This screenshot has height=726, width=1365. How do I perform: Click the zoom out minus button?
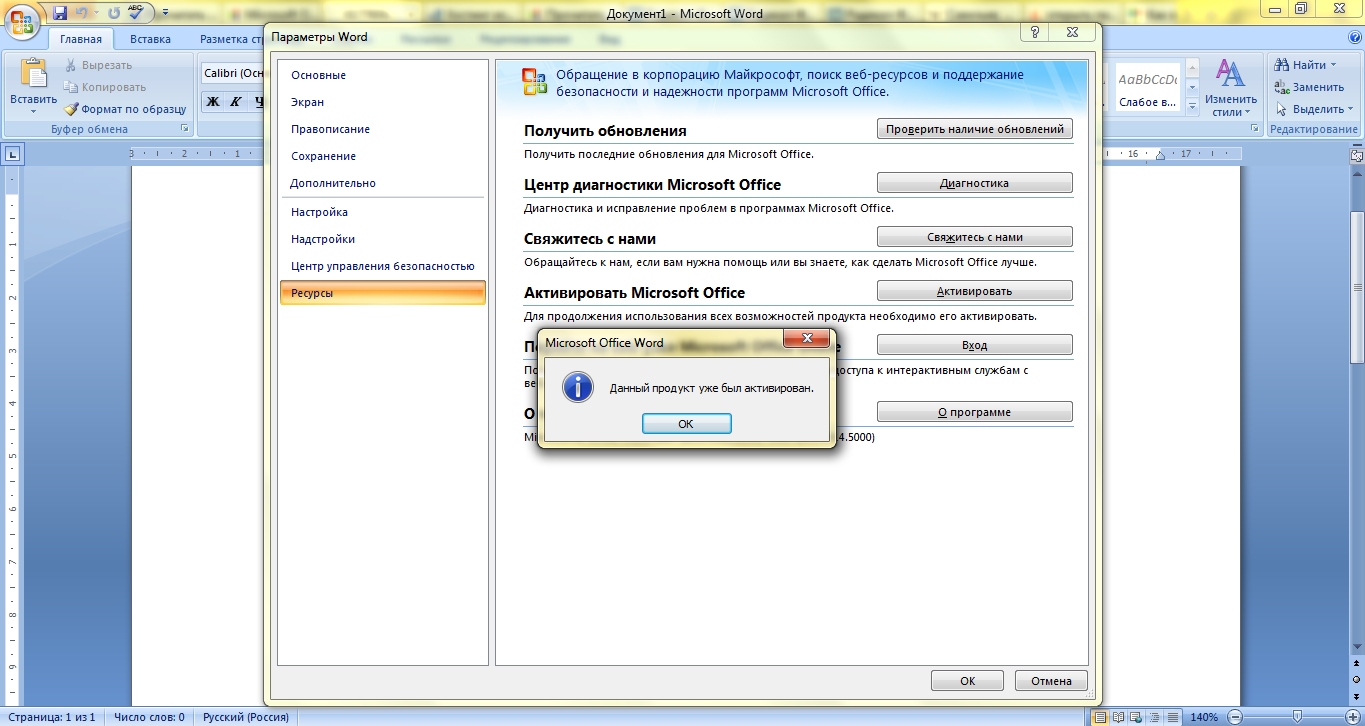click(x=1236, y=717)
